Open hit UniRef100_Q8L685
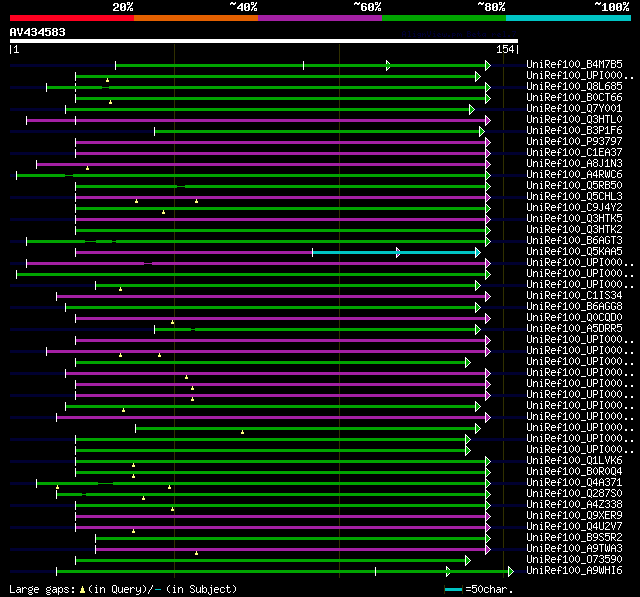This screenshot has height=597, width=640. (574, 87)
